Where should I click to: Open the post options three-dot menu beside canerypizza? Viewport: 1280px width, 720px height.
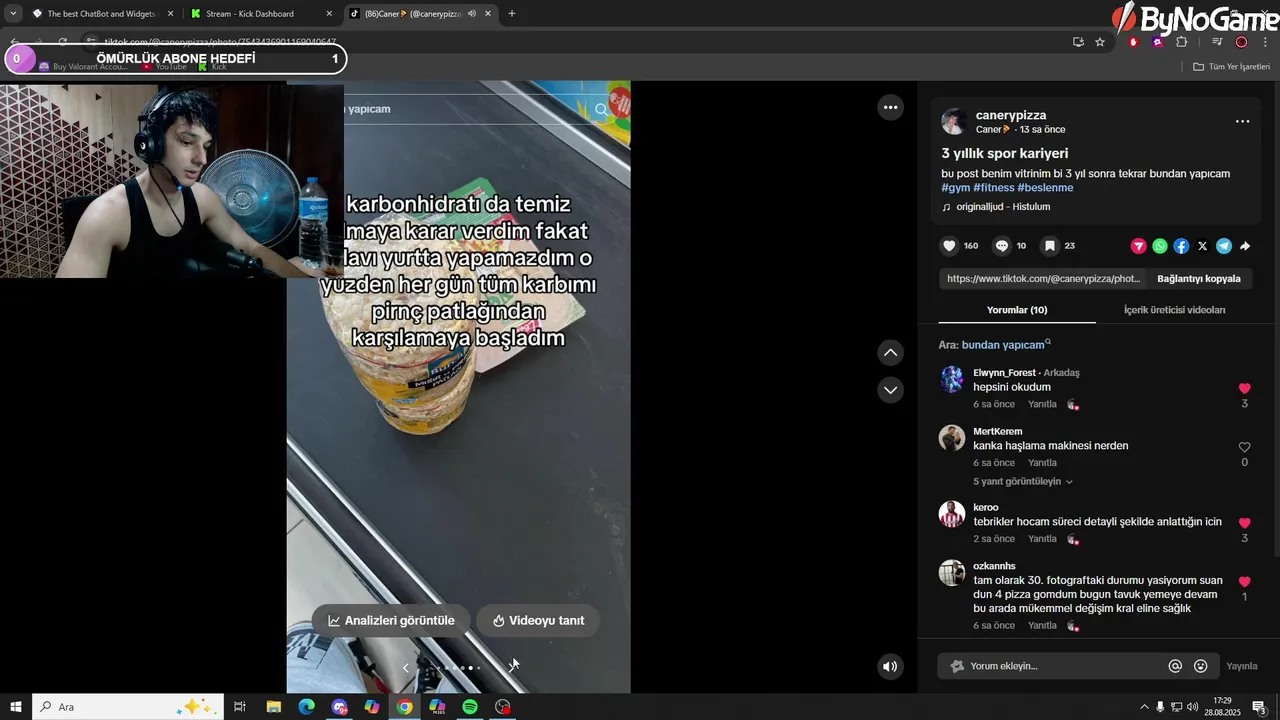coord(1242,121)
